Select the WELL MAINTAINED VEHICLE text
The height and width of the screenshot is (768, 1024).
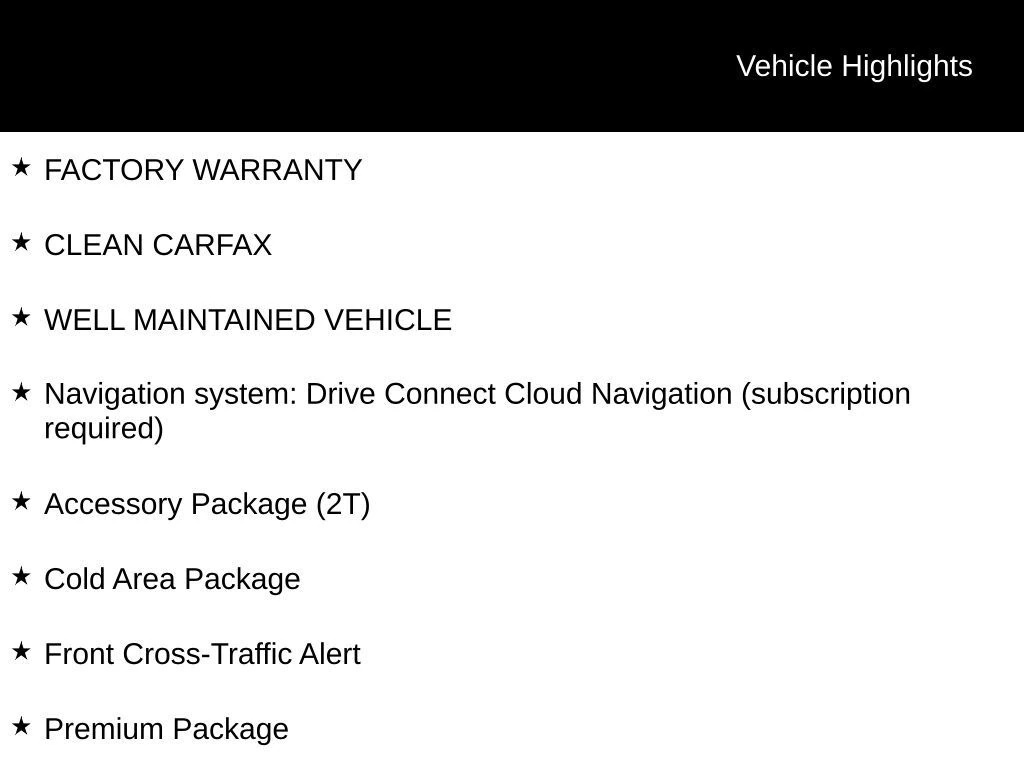[x=248, y=320]
